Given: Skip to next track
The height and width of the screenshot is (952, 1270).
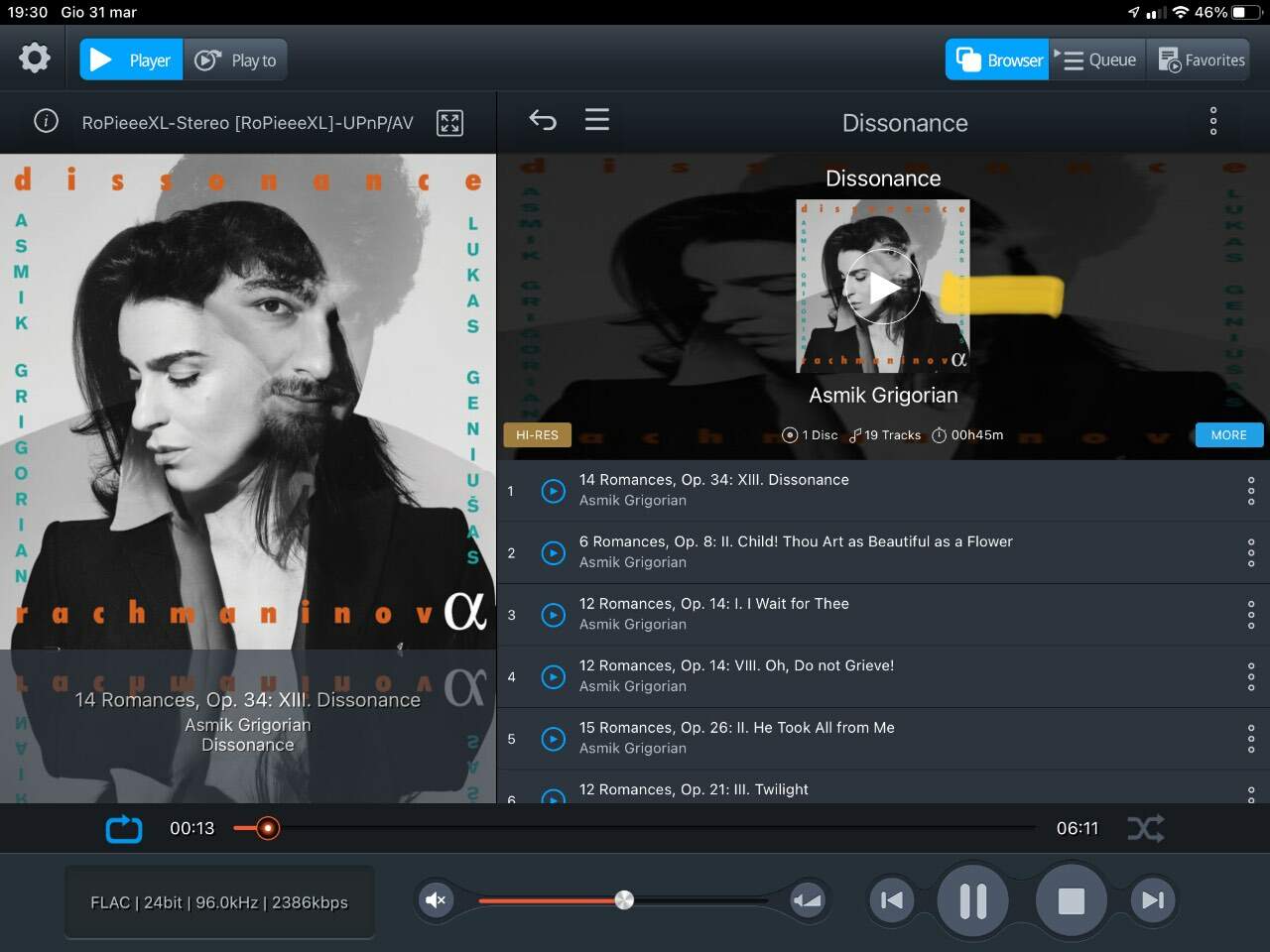Looking at the screenshot, I should point(1152,900).
